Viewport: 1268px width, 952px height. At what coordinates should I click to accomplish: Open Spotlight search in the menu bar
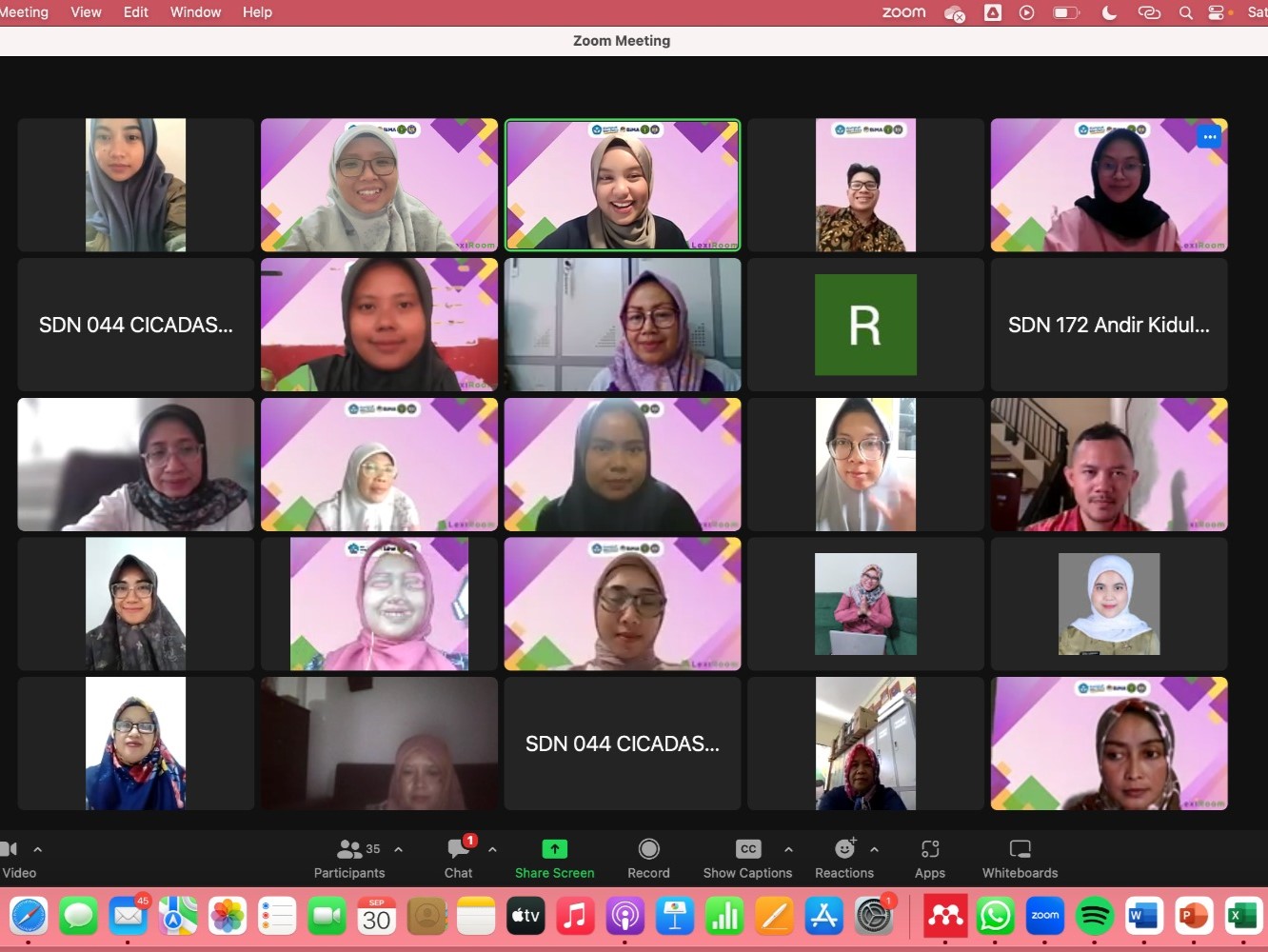(1183, 12)
